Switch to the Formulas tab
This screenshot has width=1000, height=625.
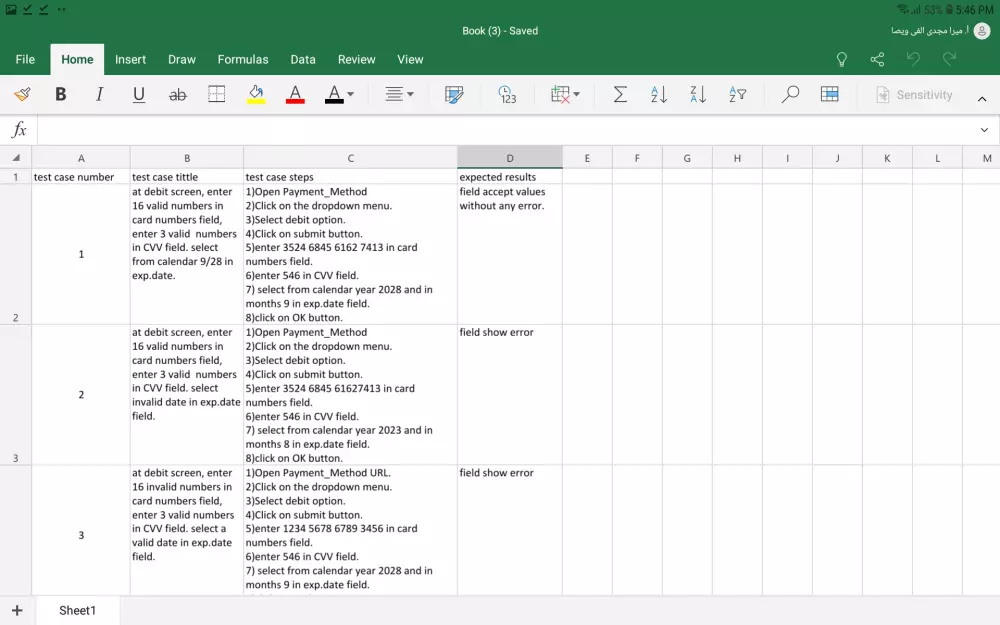click(243, 60)
